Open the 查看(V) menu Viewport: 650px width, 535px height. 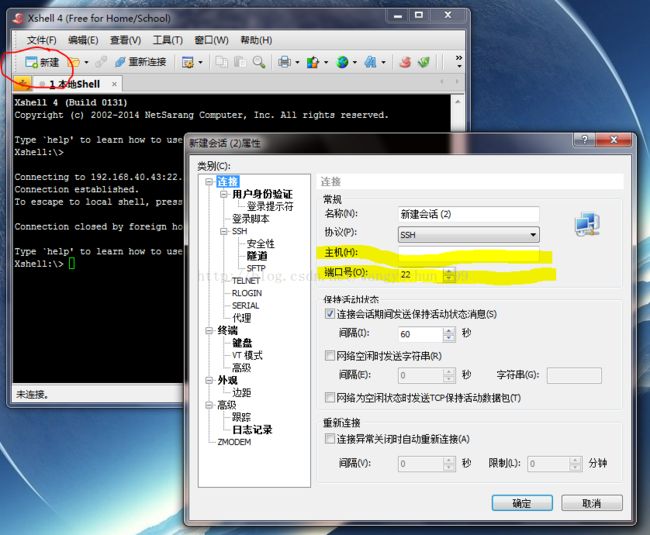coord(125,40)
